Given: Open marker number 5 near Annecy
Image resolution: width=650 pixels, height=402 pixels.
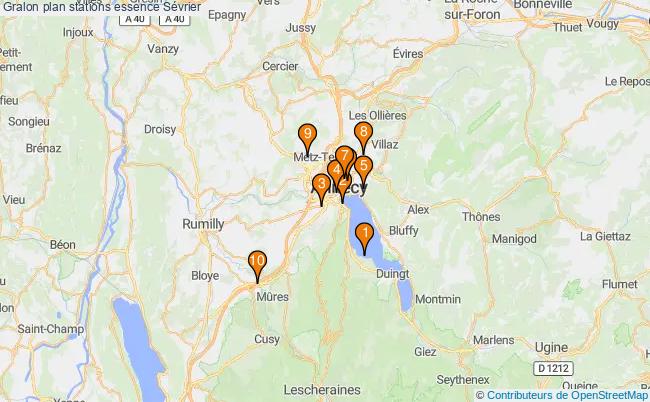Looking at the screenshot, I should pos(364,171).
